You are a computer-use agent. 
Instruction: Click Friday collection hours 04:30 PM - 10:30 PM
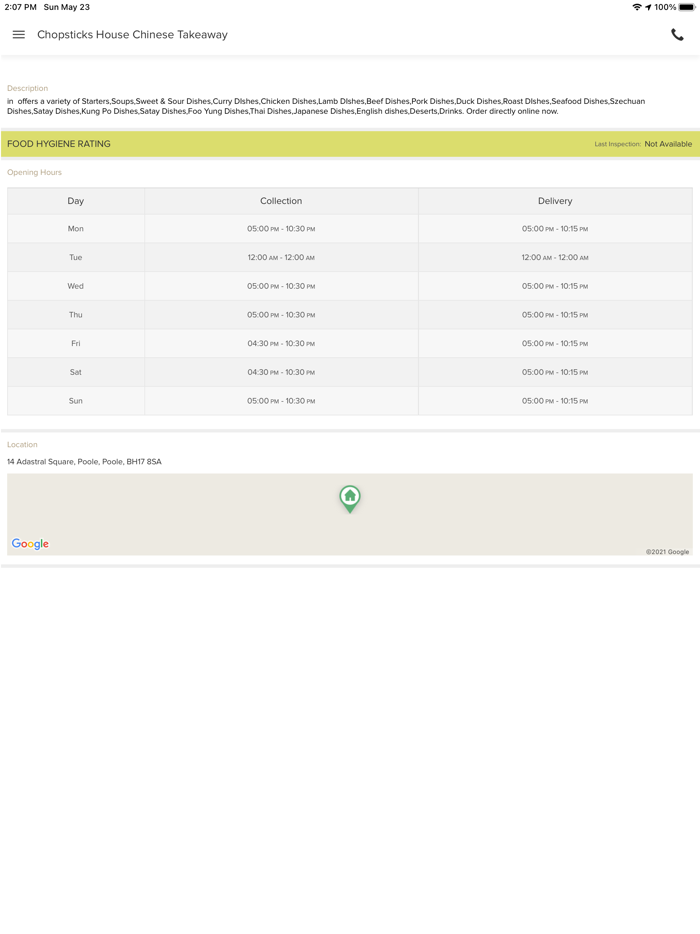point(281,343)
